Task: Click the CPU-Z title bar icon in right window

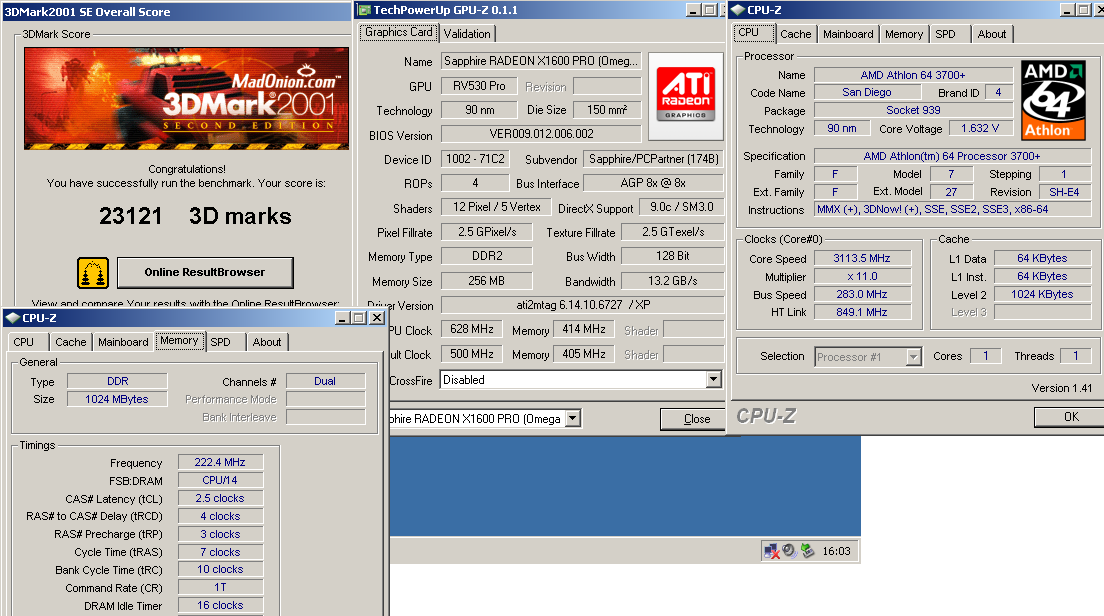Action: (738, 10)
